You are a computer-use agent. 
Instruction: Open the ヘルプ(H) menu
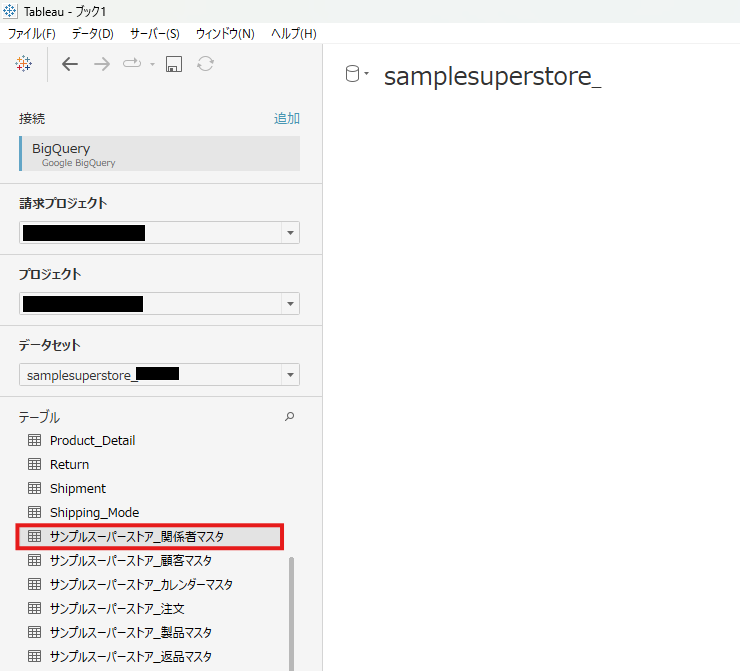(294, 34)
